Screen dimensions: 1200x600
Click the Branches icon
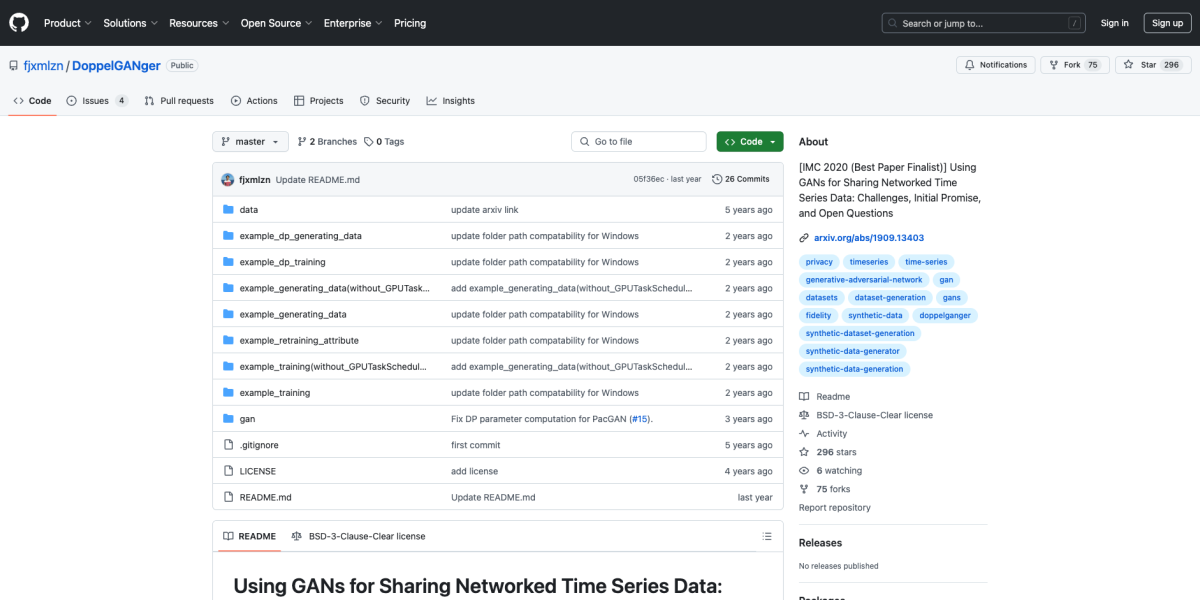coord(302,142)
